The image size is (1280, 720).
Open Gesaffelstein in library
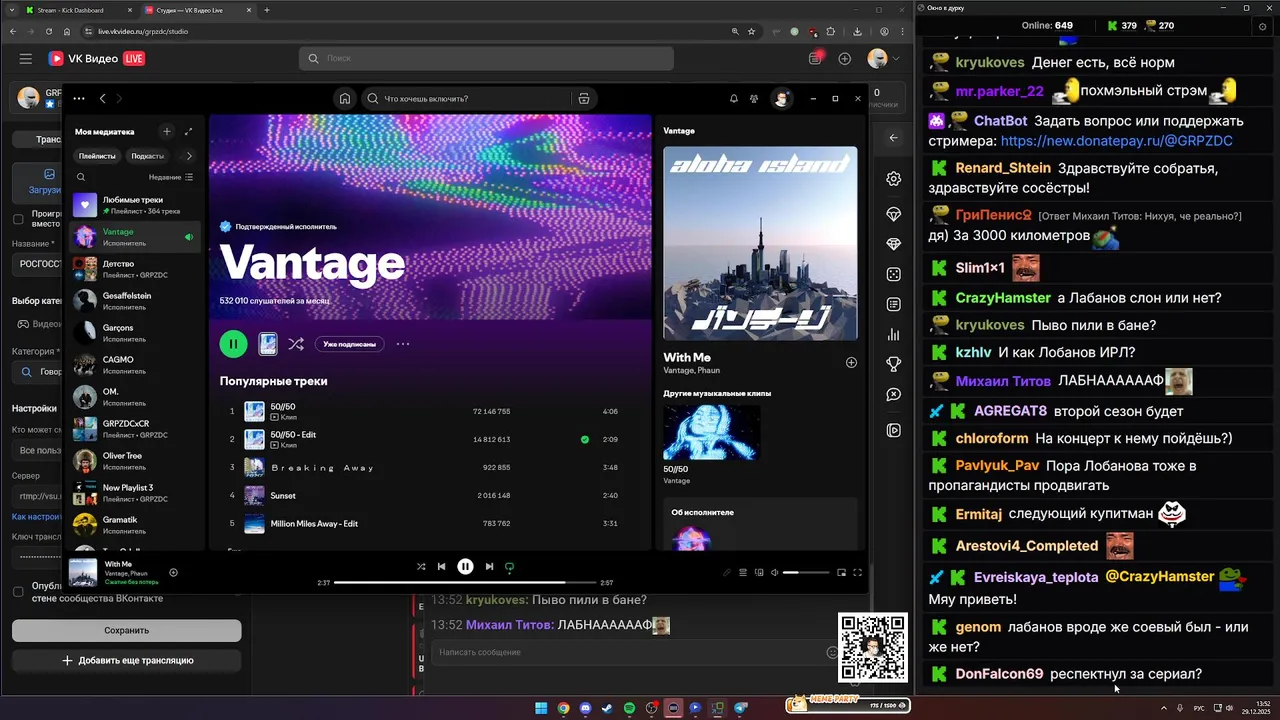click(135, 301)
